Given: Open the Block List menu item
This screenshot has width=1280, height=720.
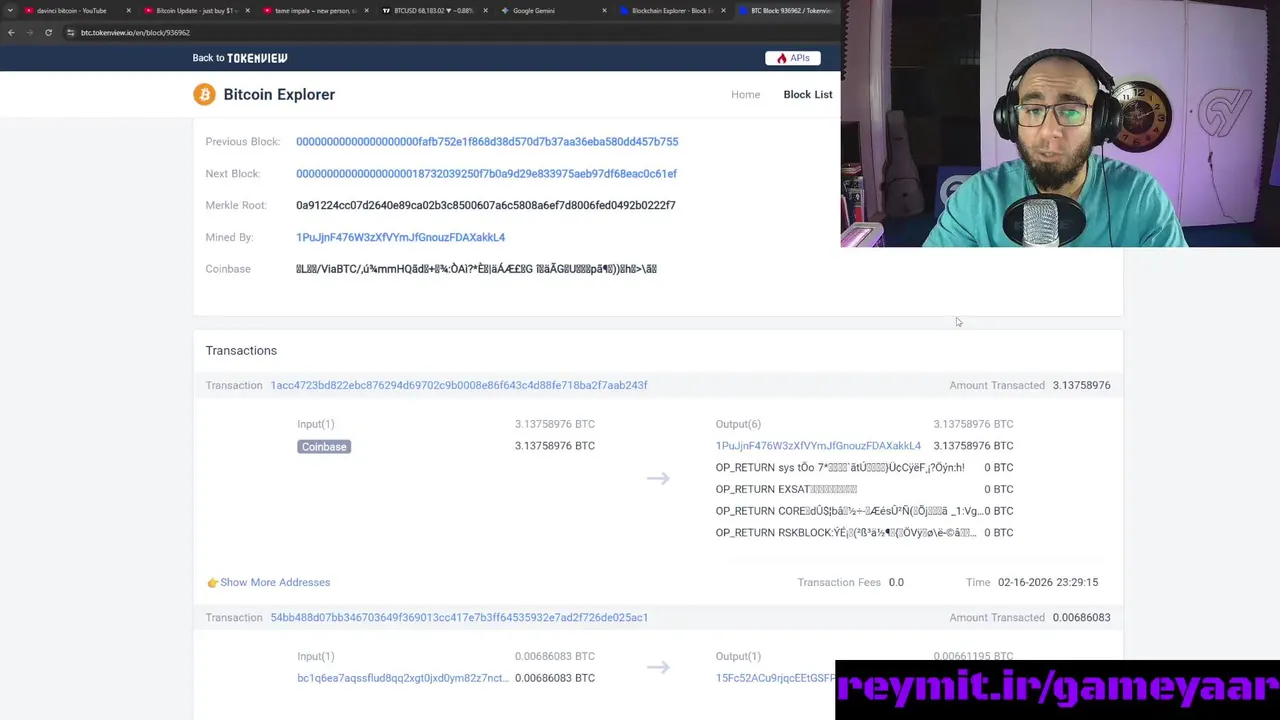Looking at the screenshot, I should pos(808,94).
